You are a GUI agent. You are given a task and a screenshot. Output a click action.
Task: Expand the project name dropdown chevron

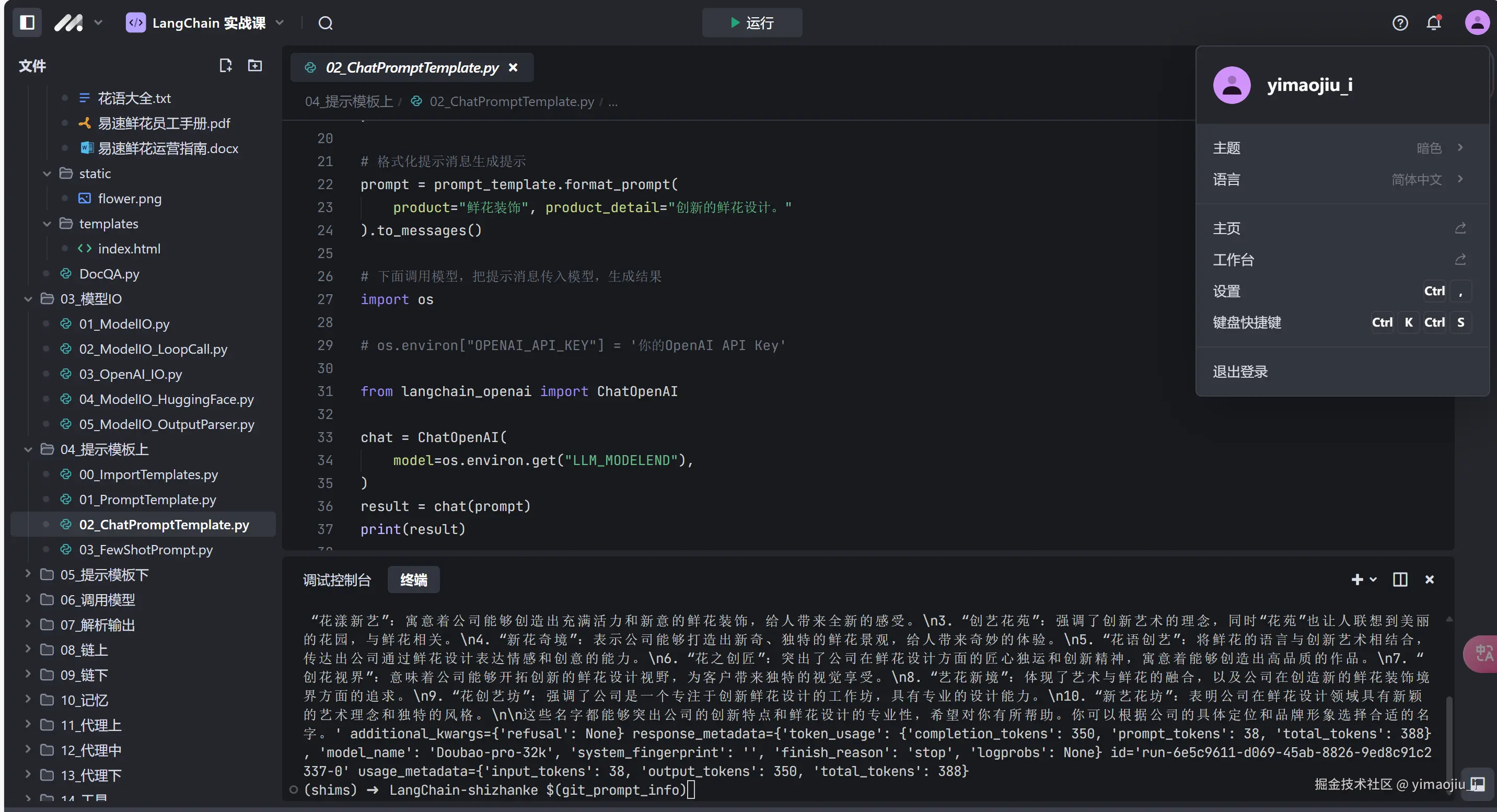coord(280,22)
